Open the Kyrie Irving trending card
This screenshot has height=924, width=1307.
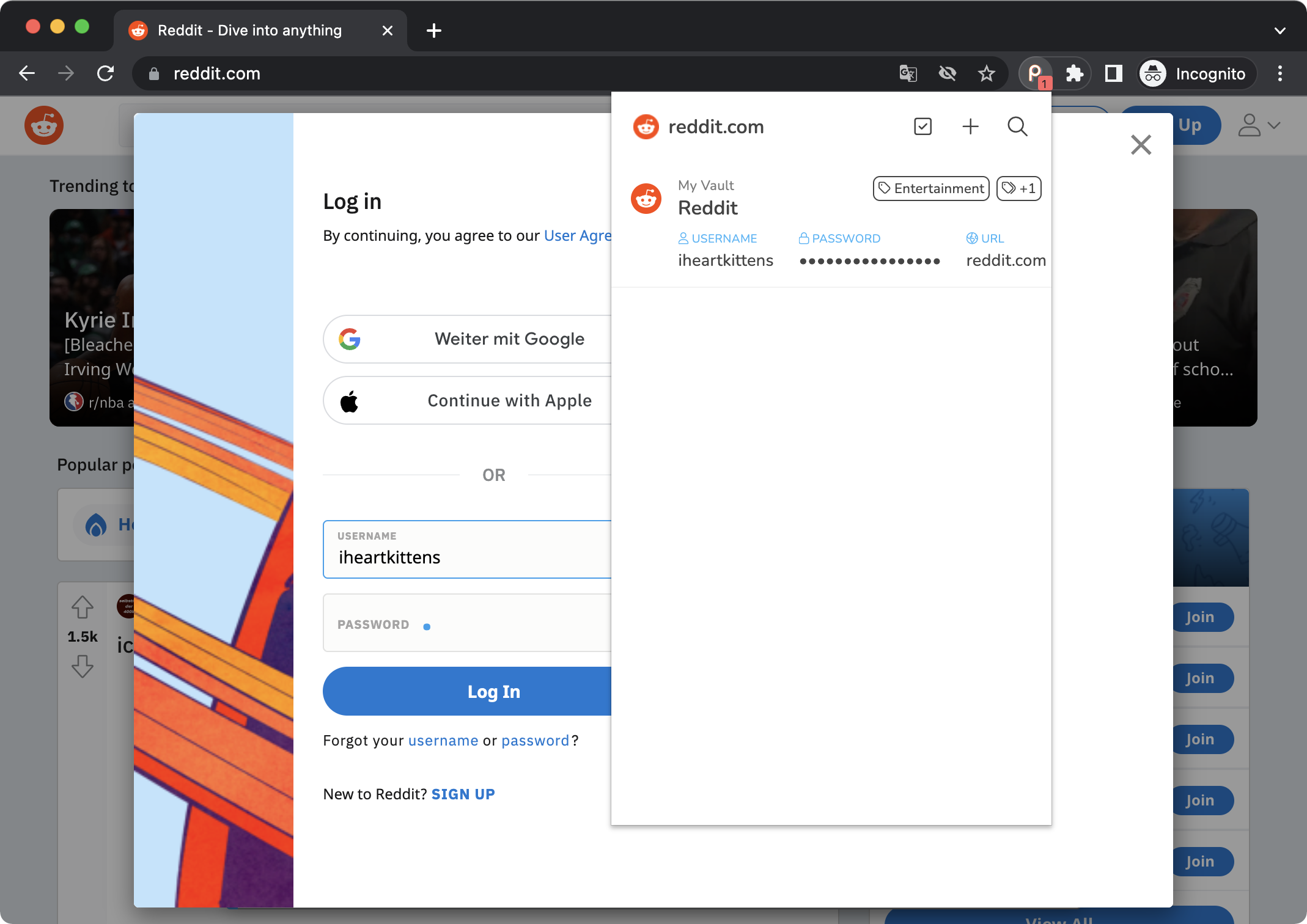tap(92, 317)
